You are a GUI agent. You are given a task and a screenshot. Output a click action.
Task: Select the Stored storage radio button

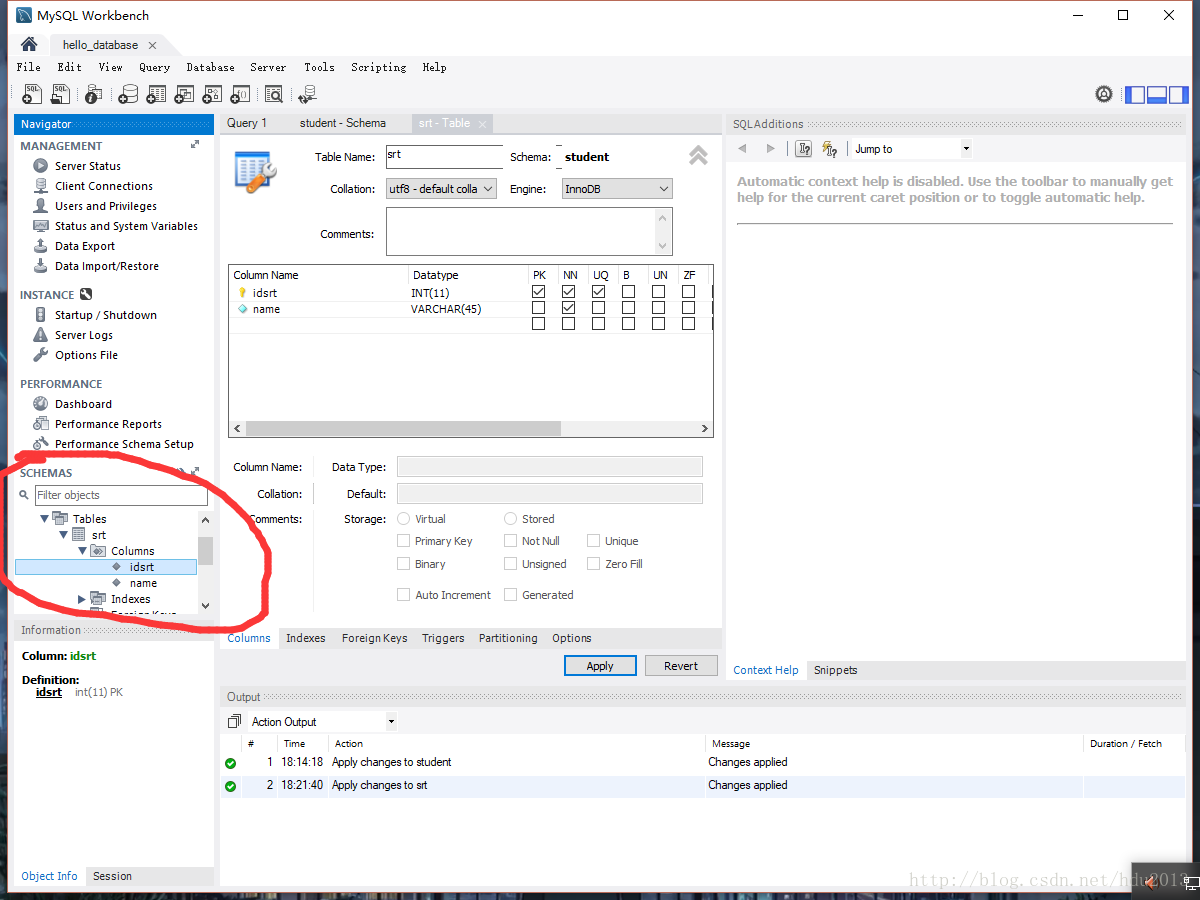click(511, 519)
